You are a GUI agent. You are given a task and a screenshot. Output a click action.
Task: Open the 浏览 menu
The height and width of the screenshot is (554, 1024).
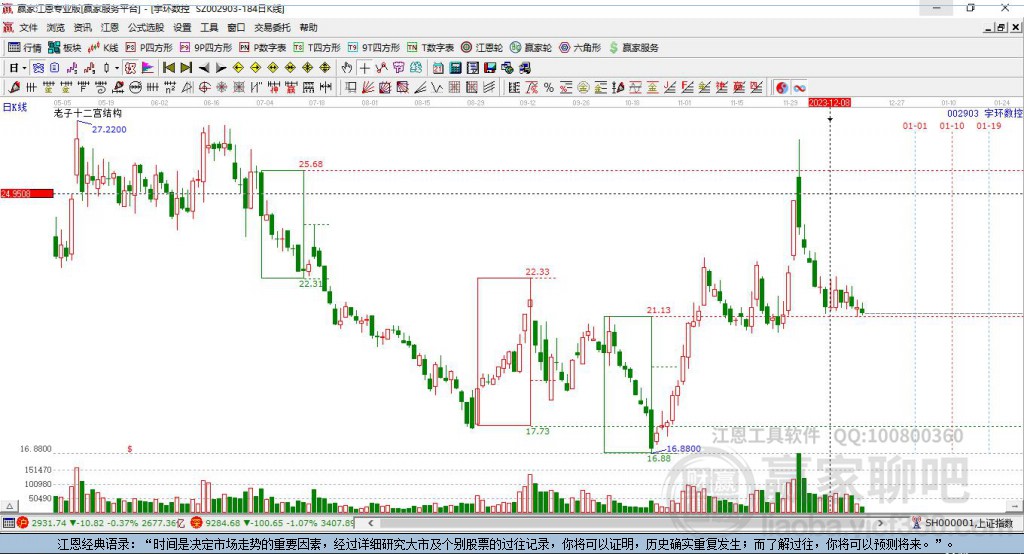(56, 27)
